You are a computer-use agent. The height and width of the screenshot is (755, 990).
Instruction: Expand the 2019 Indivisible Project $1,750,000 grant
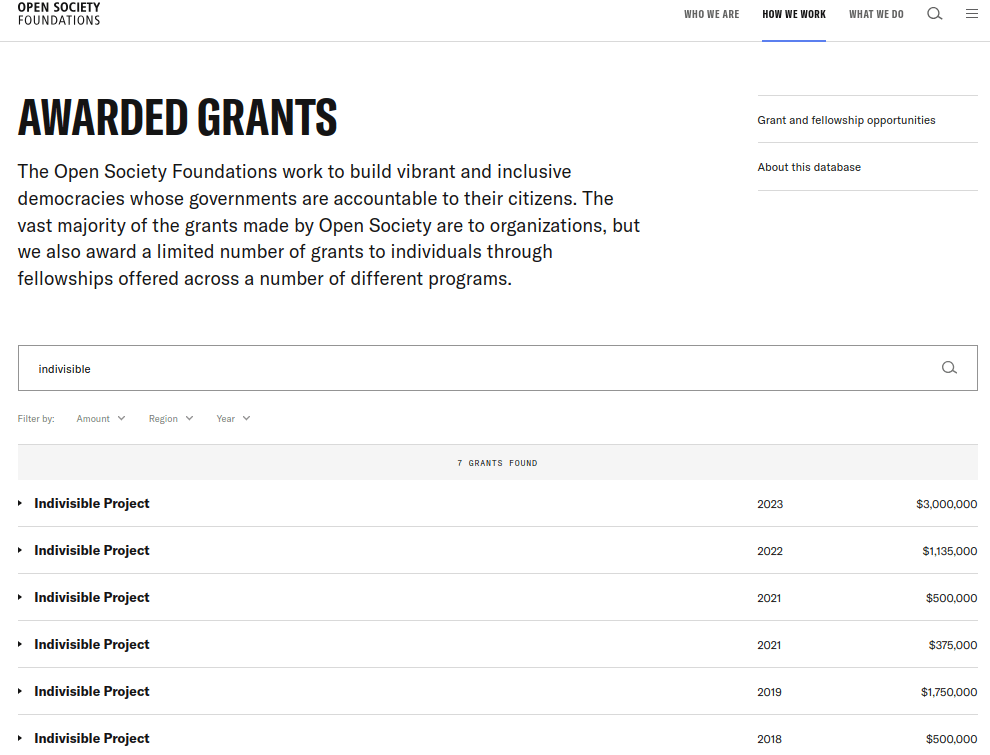498,692
